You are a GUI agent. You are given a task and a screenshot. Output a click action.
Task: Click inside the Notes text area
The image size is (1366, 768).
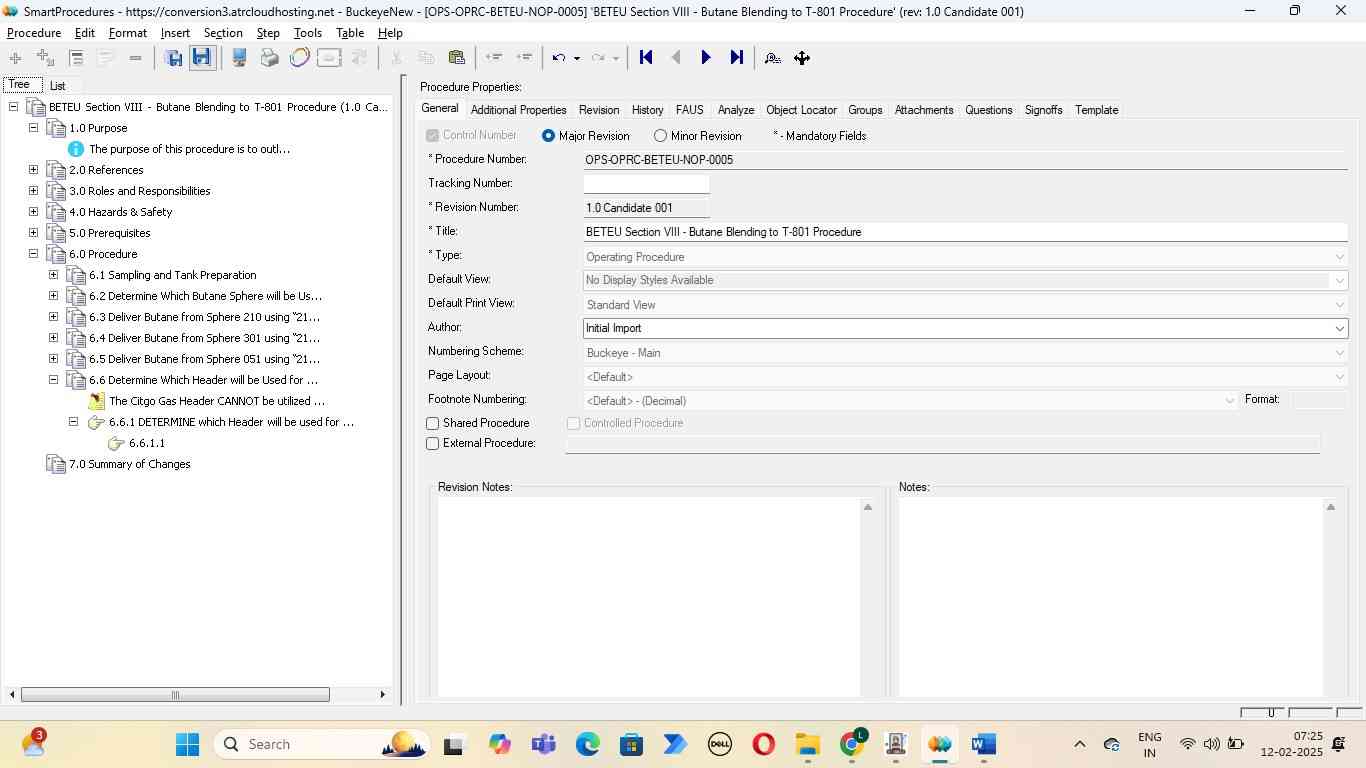pos(1110,597)
